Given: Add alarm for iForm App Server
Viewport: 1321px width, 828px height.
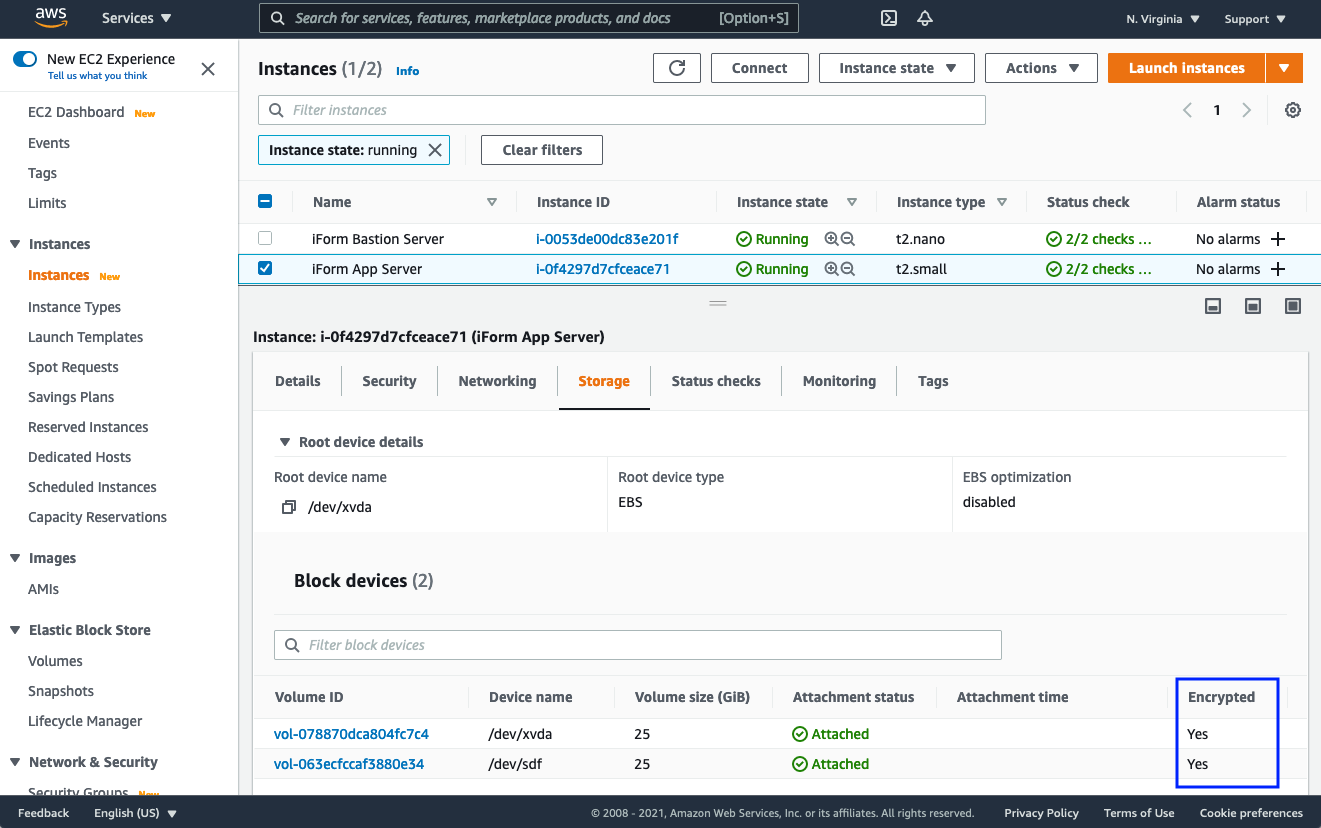Looking at the screenshot, I should click(x=1277, y=269).
